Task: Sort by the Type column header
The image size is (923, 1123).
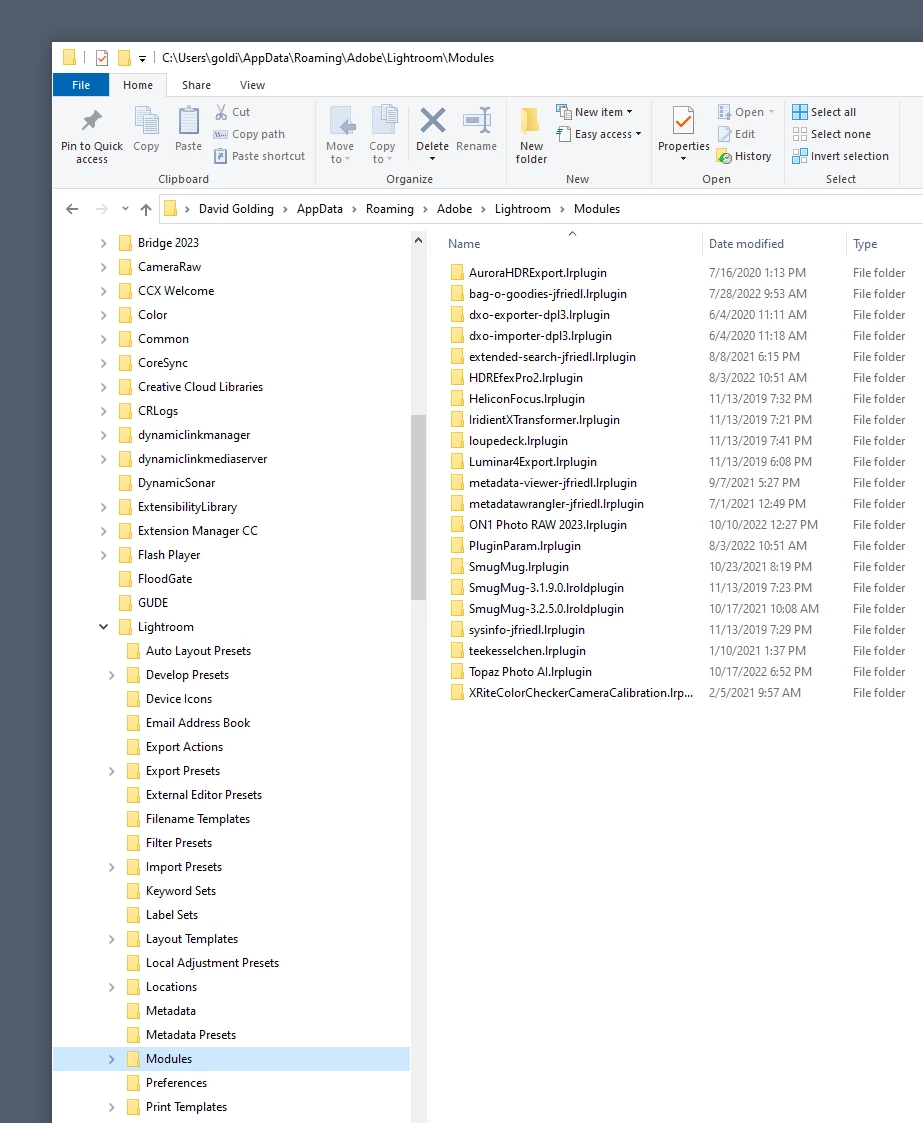Action: [865, 244]
